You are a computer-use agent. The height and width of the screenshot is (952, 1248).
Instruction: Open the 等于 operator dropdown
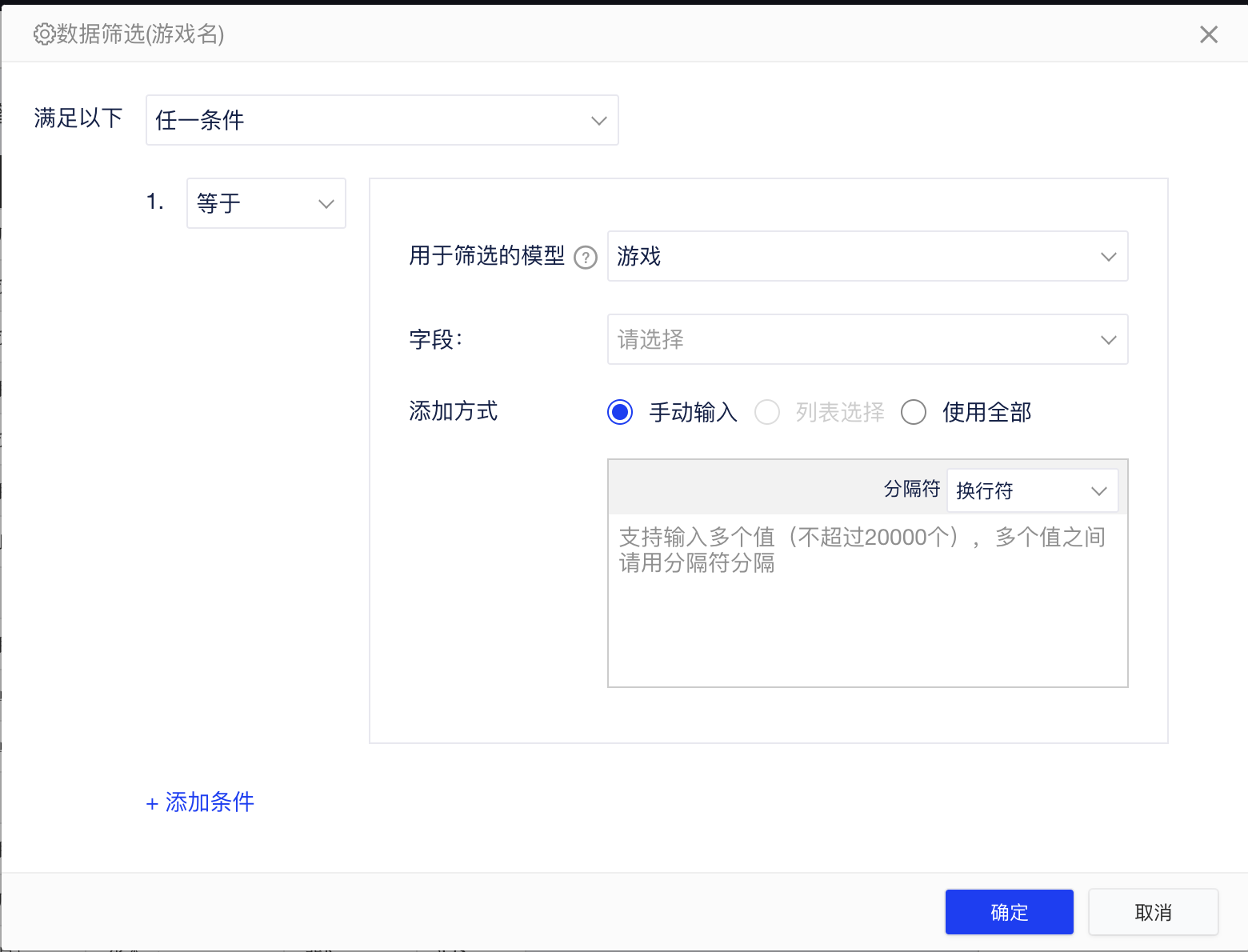point(266,203)
